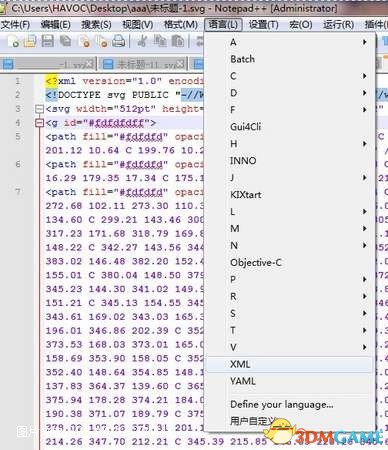This screenshot has width=388, height=450.
Task: Close the 语言(L) menu in the menu bar
Action: click(223, 25)
